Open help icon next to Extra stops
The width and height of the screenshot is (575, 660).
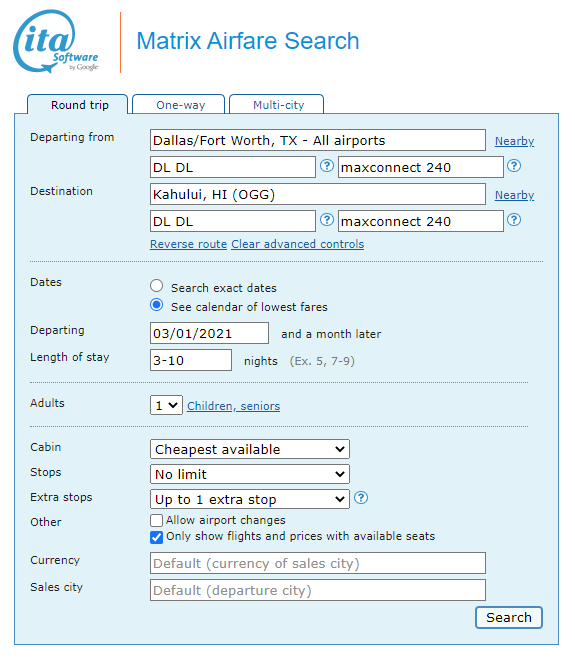pos(361,498)
